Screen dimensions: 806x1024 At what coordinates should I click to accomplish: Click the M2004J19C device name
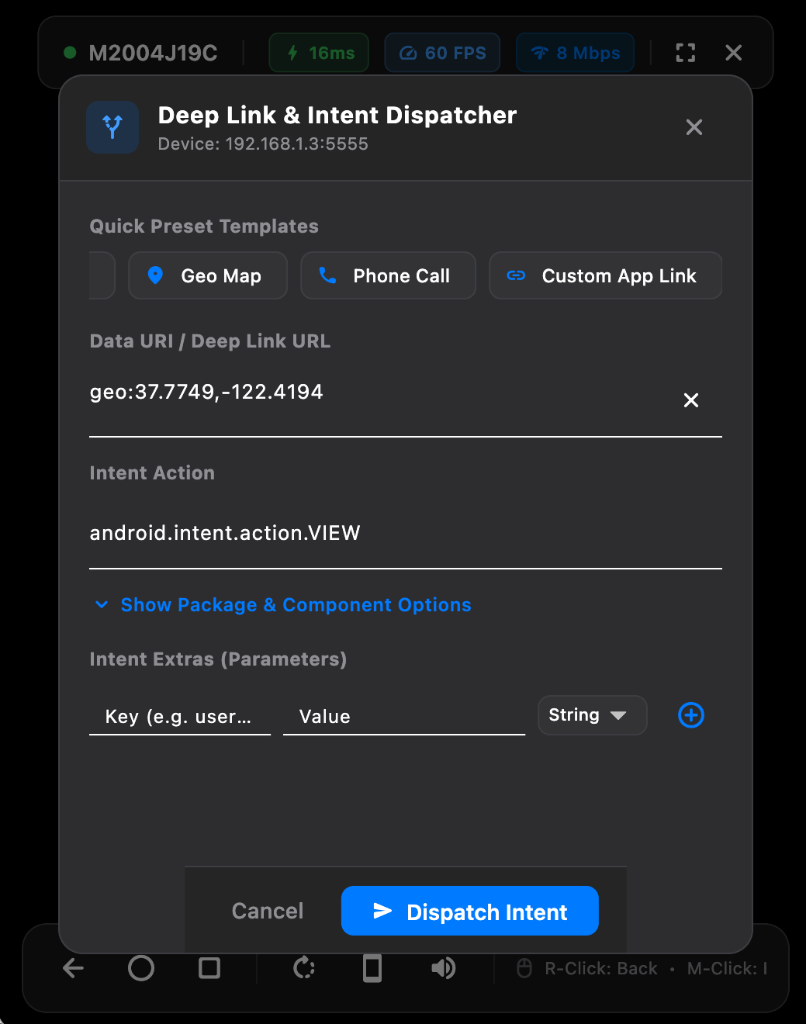153,53
